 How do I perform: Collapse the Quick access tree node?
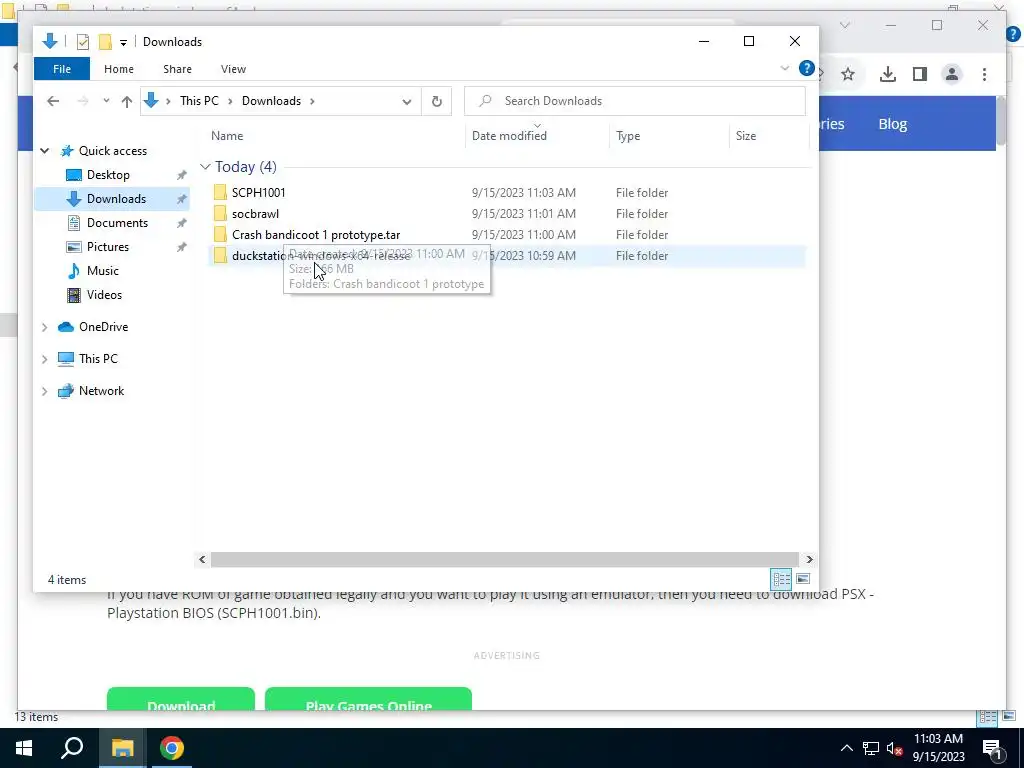pos(44,151)
